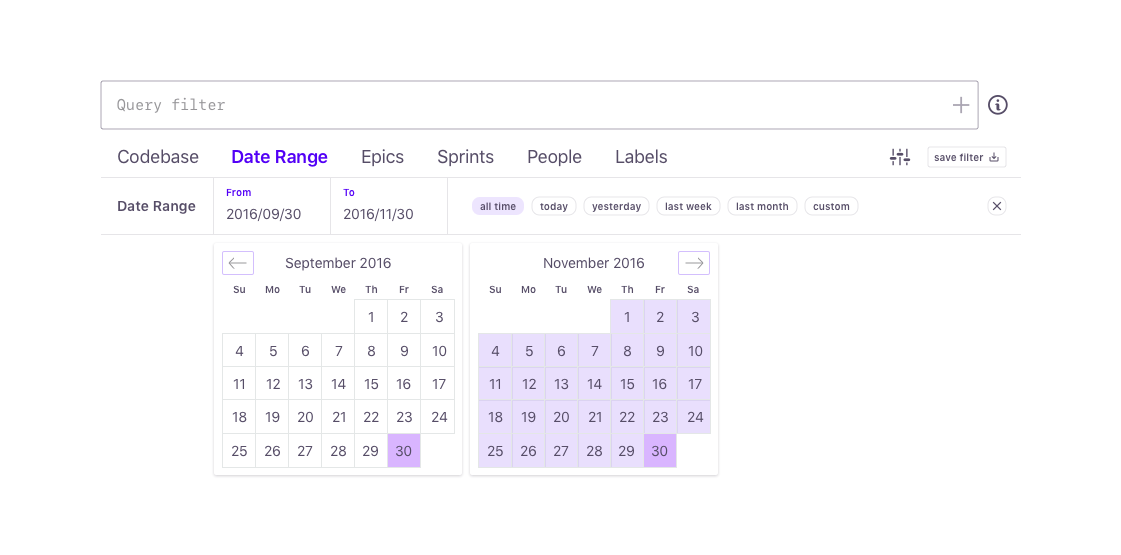Click highlighted November 30 date cell
Screen dimensions: 1121x555
coord(660,451)
